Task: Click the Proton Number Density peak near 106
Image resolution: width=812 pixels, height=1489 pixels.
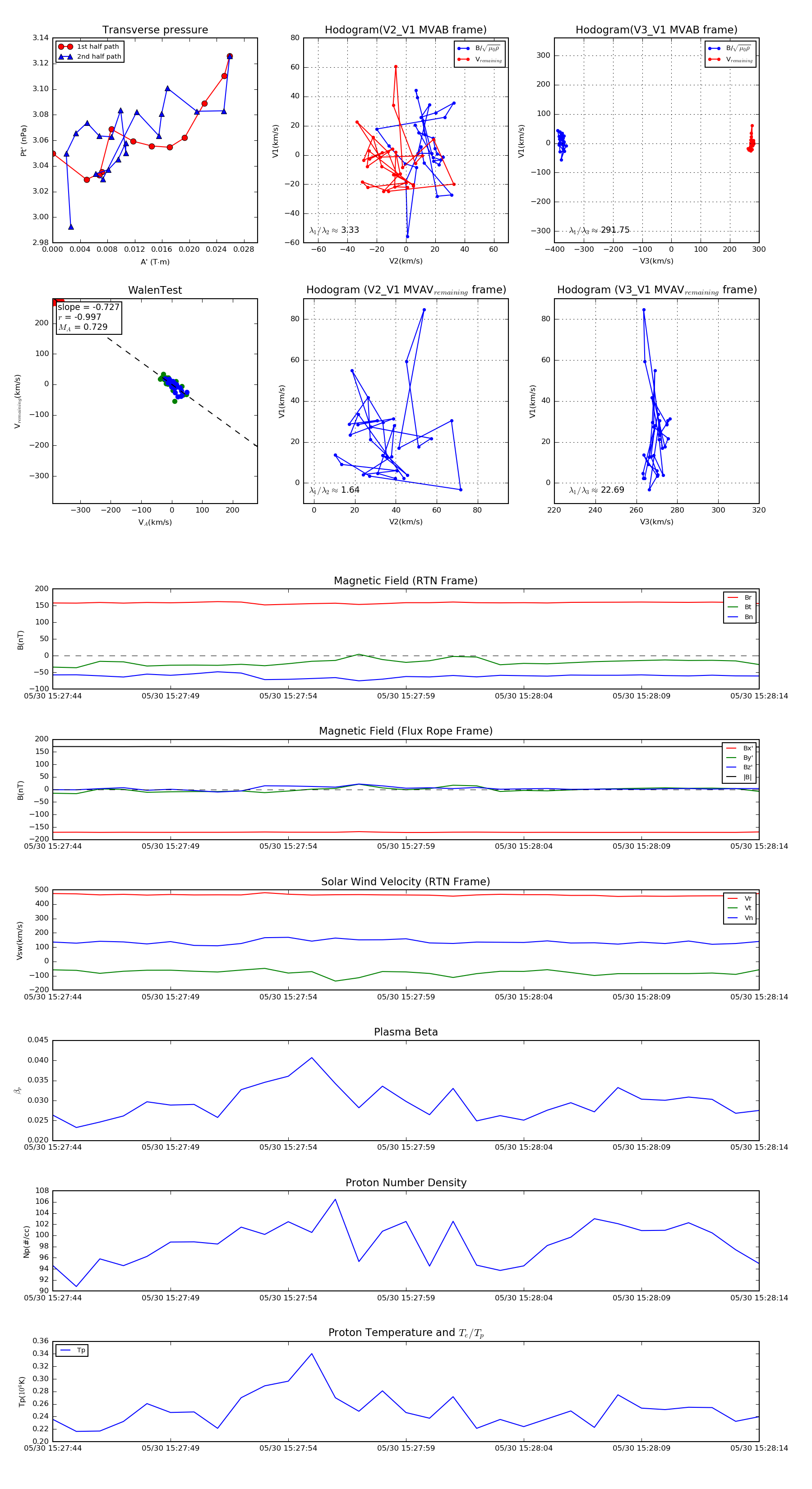Action: coord(335,1199)
